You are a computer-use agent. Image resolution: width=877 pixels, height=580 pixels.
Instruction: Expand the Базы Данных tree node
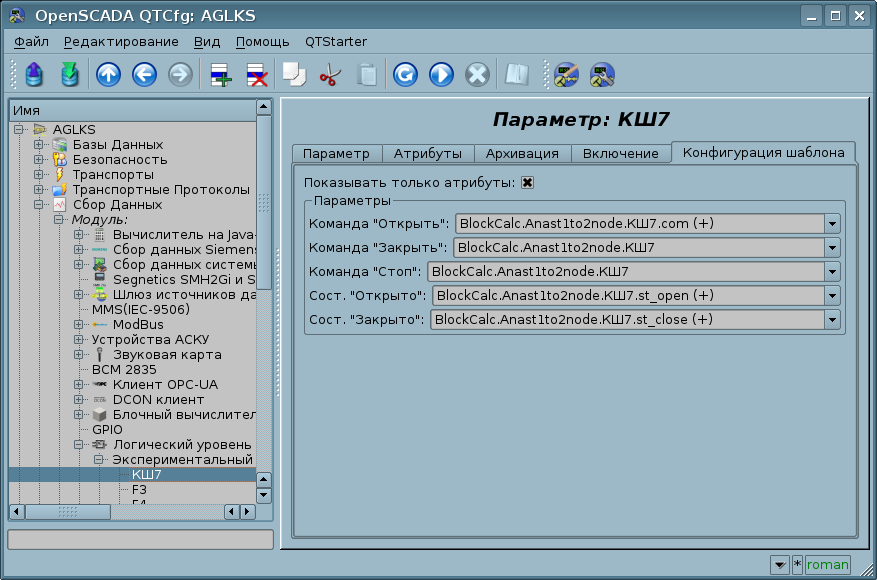(x=39, y=145)
